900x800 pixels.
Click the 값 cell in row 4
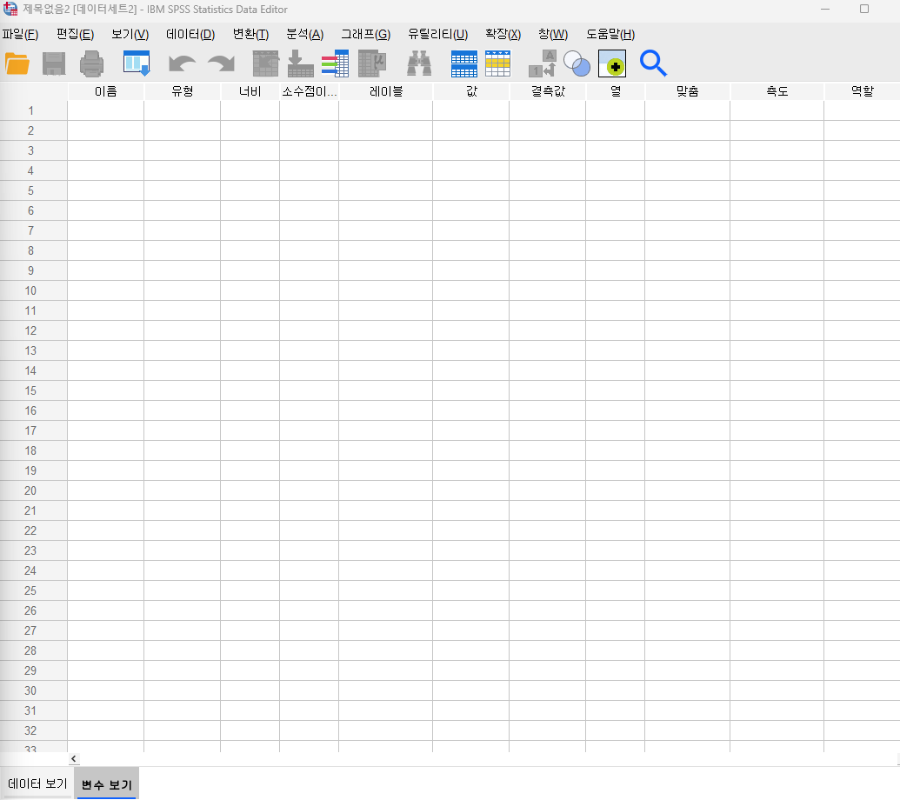coord(471,171)
